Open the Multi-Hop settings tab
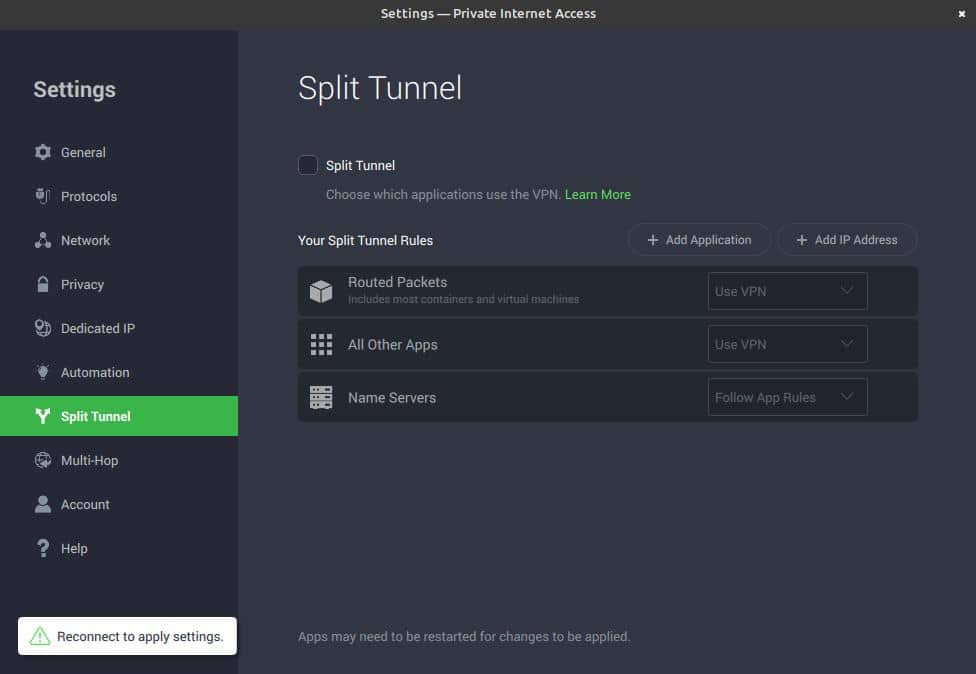Viewport: 976px width, 674px height. (x=119, y=460)
